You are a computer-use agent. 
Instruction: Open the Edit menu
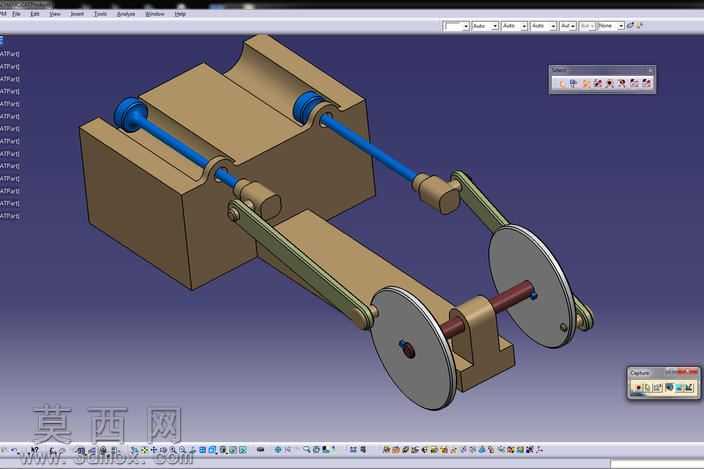tap(35, 14)
